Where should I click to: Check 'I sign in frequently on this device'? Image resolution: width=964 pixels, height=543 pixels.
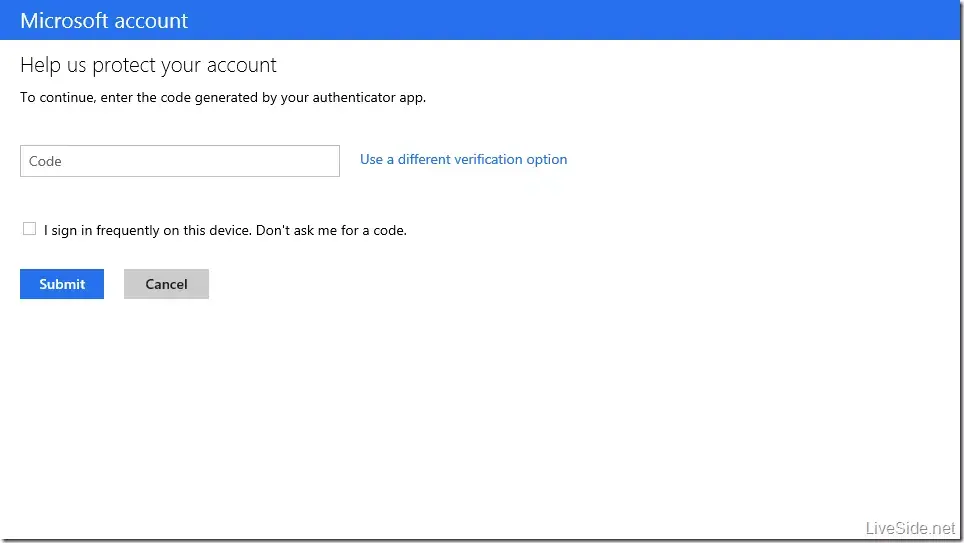(x=30, y=229)
